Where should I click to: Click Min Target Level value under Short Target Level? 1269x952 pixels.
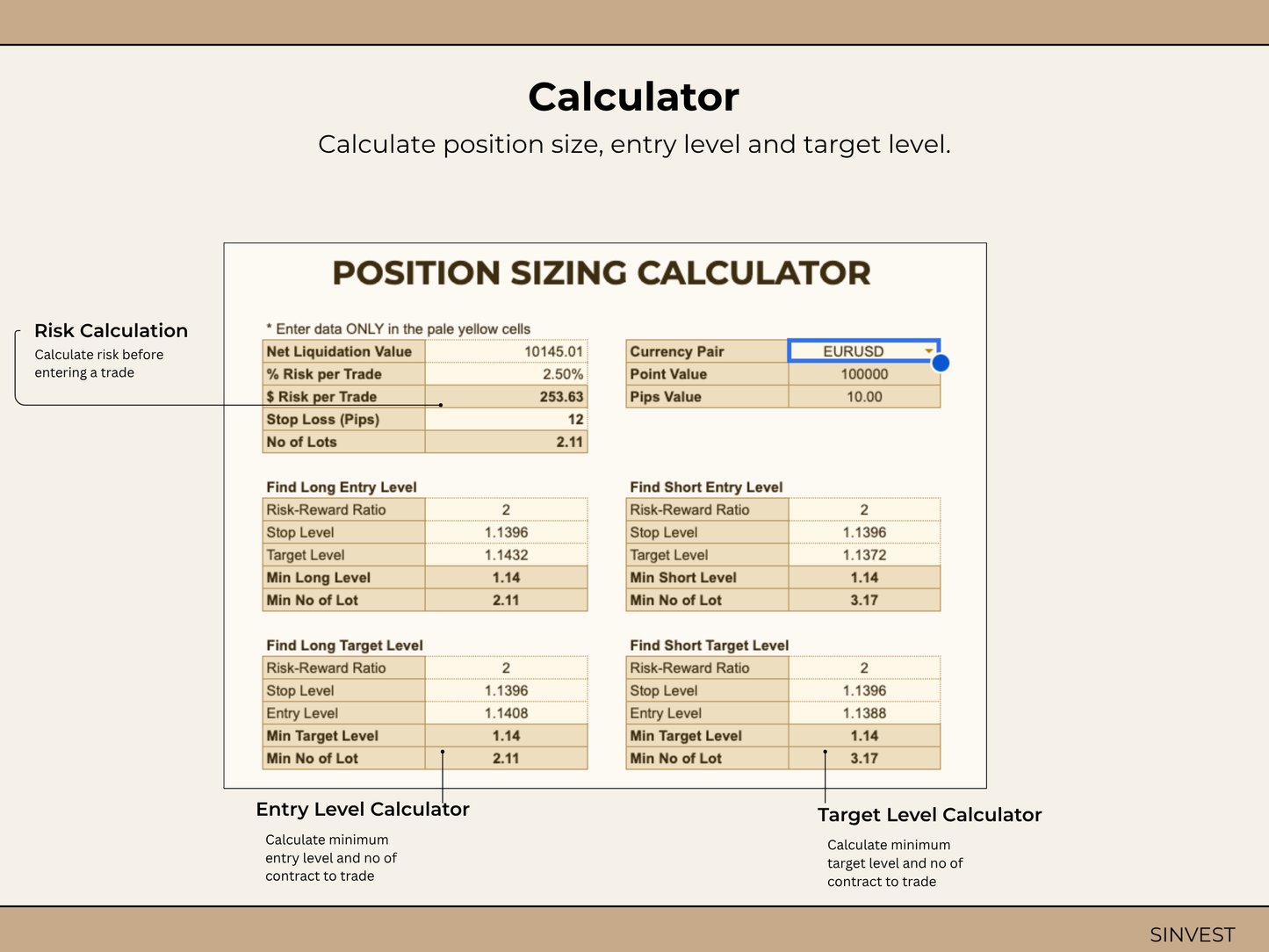point(864,736)
